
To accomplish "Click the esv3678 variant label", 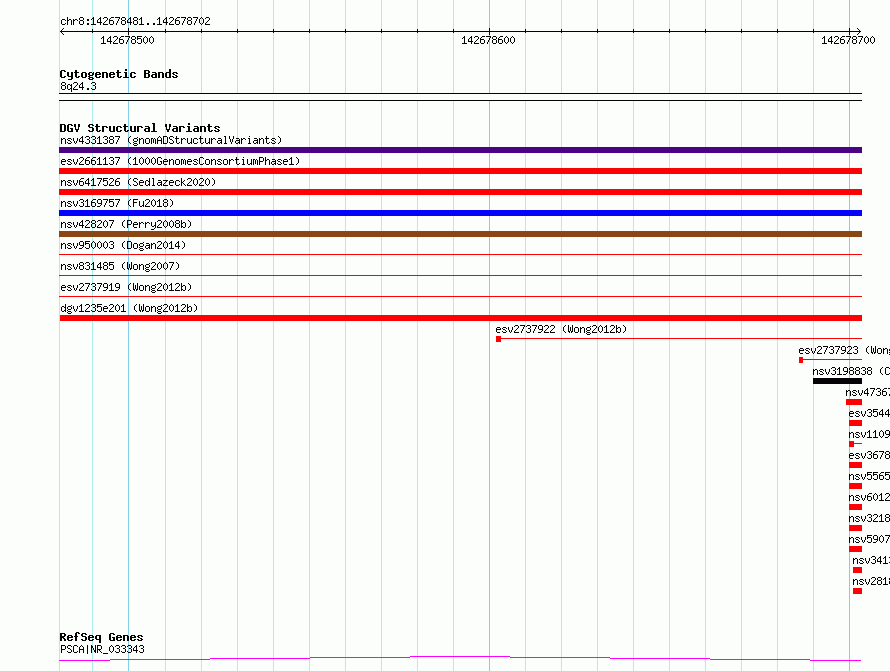I will click(x=869, y=455).
